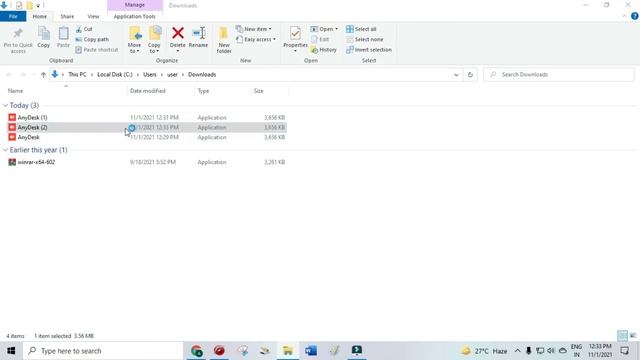
Task: Show hidden tray icons
Action: point(517,351)
